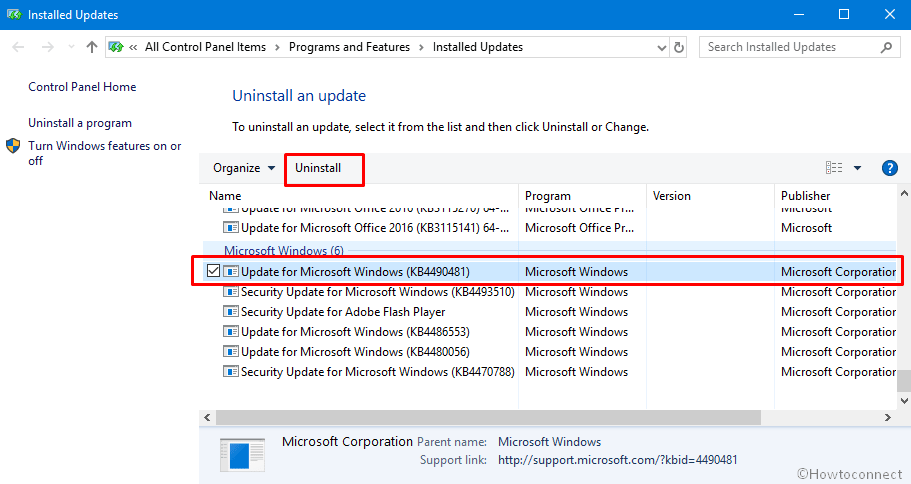Expand the address bar history dropdown

(661, 48)
